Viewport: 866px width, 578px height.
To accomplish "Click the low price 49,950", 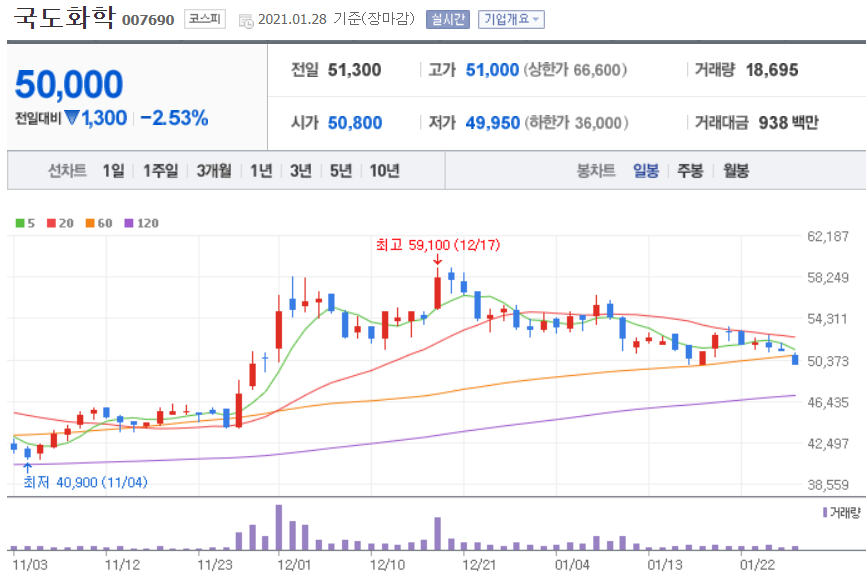I will point(493,123).
